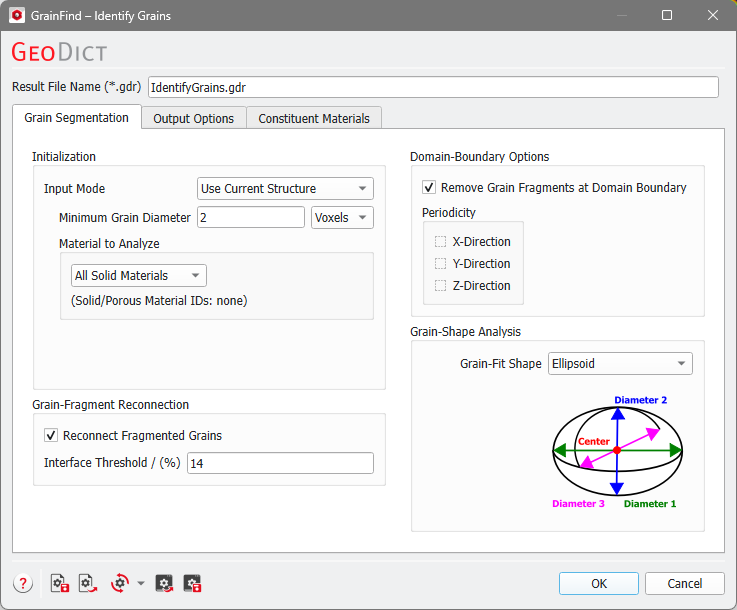Click the ellipsoid diameter diagram image
The image size is (737, 610).
click(x=617, y=452)
